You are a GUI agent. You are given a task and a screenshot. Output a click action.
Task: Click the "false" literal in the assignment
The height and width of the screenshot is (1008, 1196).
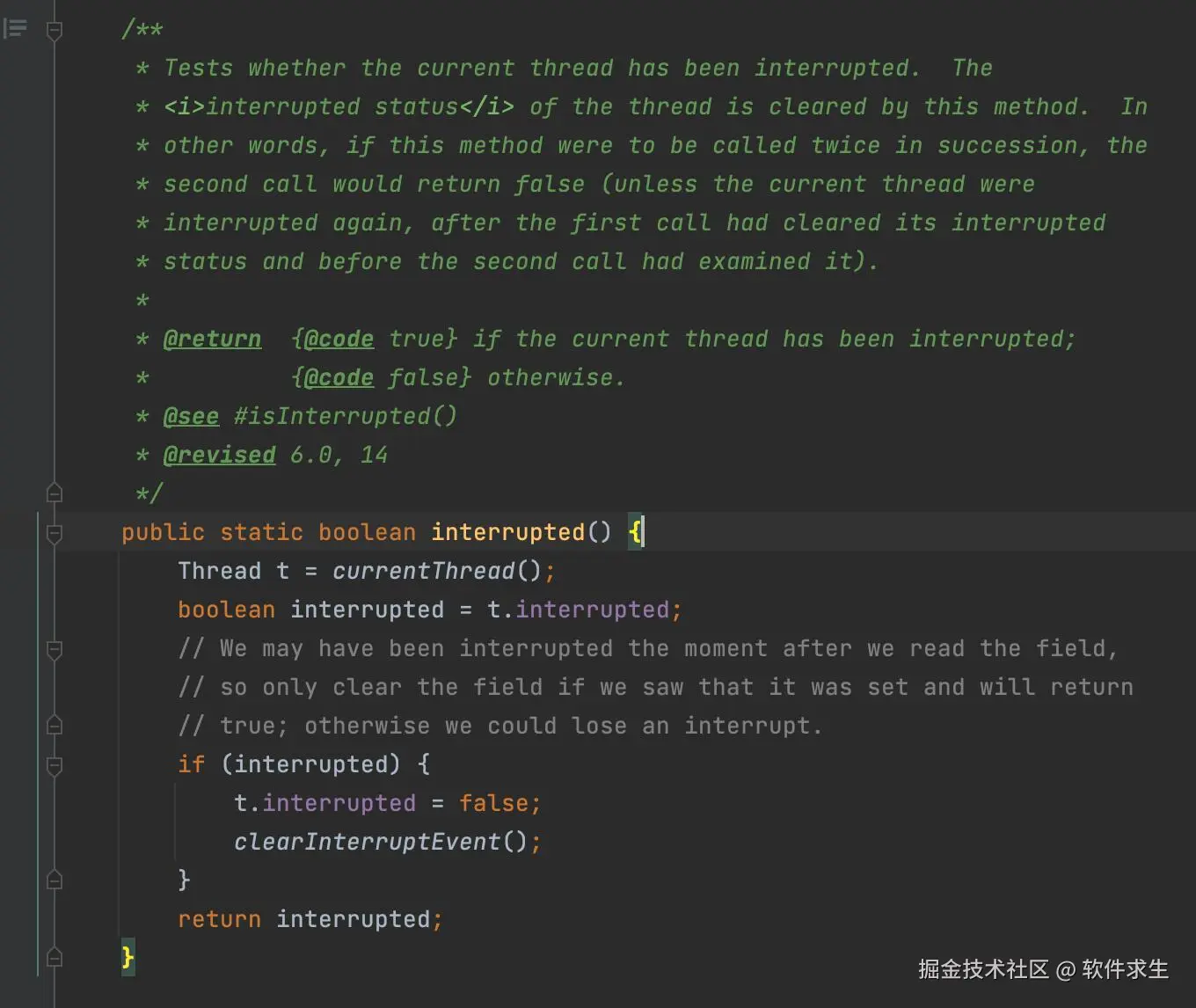493,803
